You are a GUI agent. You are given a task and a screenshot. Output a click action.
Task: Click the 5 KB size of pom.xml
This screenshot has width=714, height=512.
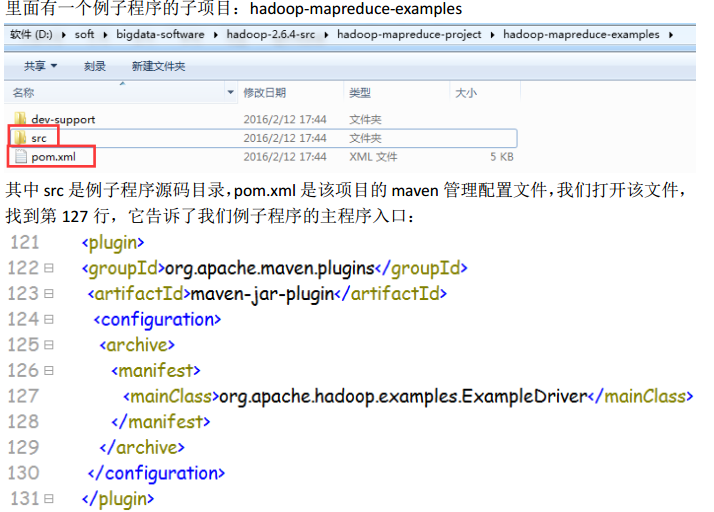pyautogui.click(x=502, y=157)
